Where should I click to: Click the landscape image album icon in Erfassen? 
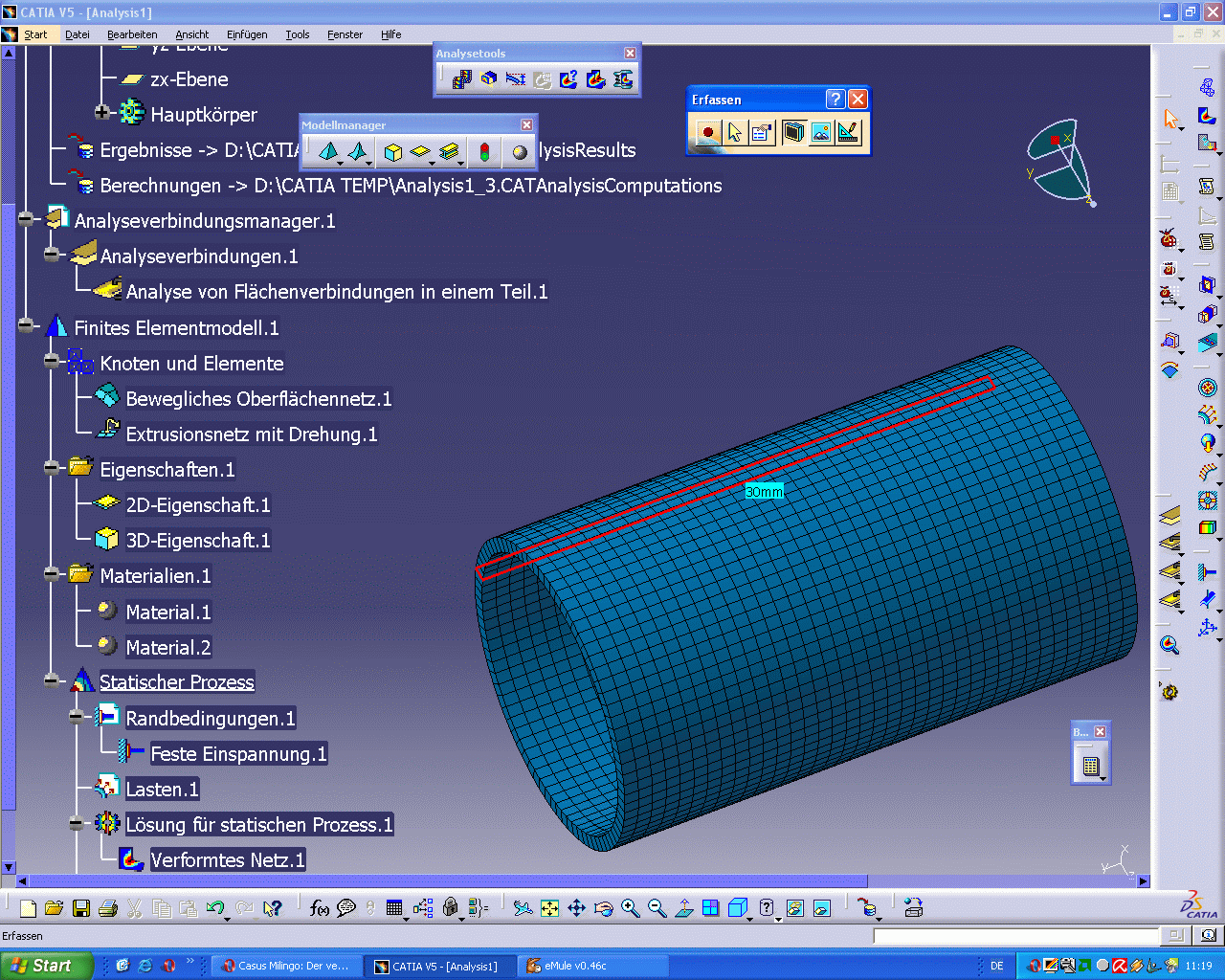pyautogui.click(x=821, y=132)
